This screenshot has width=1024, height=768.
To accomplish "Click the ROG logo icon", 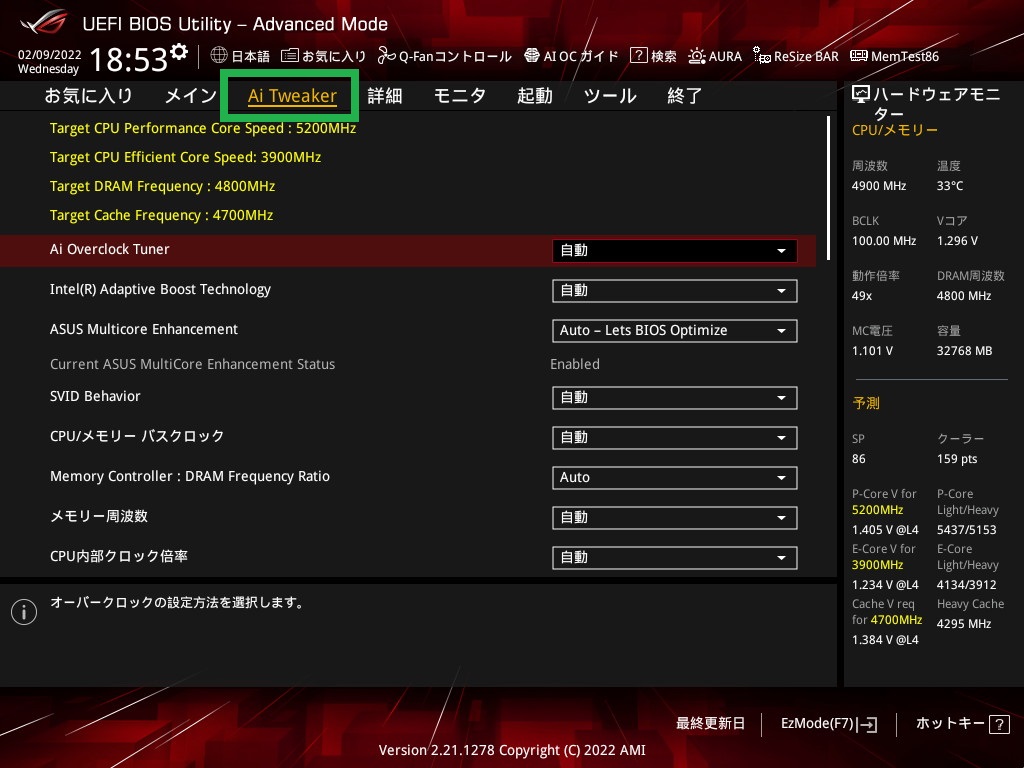I will pyautogui.click(x=44, y=22).
